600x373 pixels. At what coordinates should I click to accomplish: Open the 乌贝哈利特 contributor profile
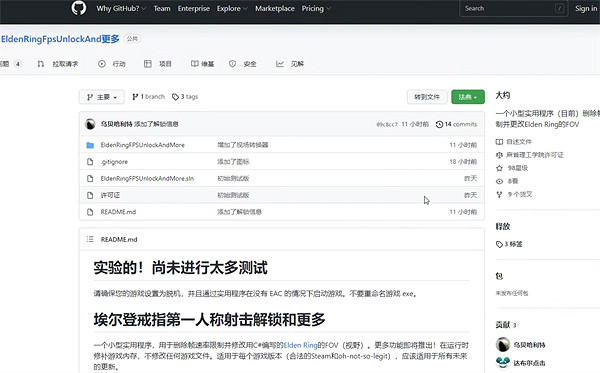tap(529, 345)
